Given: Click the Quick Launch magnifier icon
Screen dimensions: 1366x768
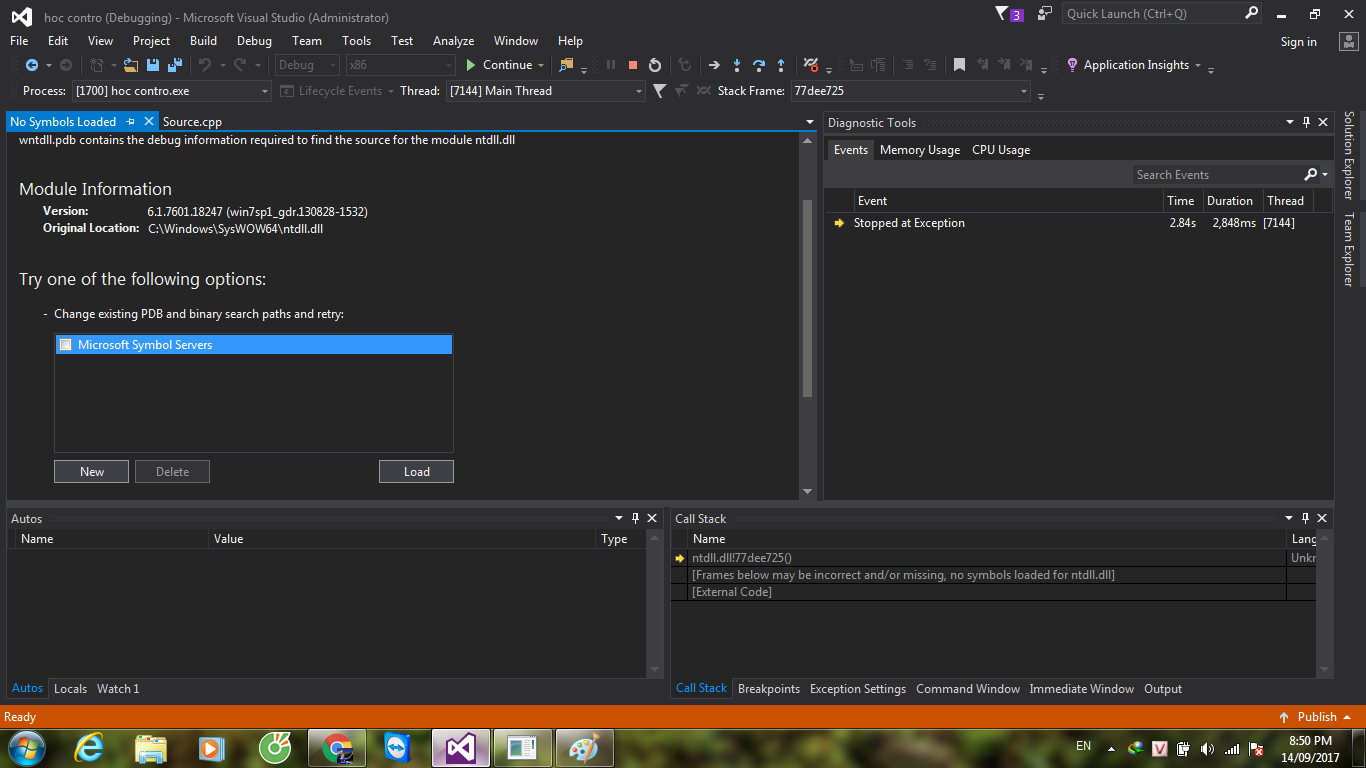Looking at the screenshot, I should click(x=1251, y=14).
